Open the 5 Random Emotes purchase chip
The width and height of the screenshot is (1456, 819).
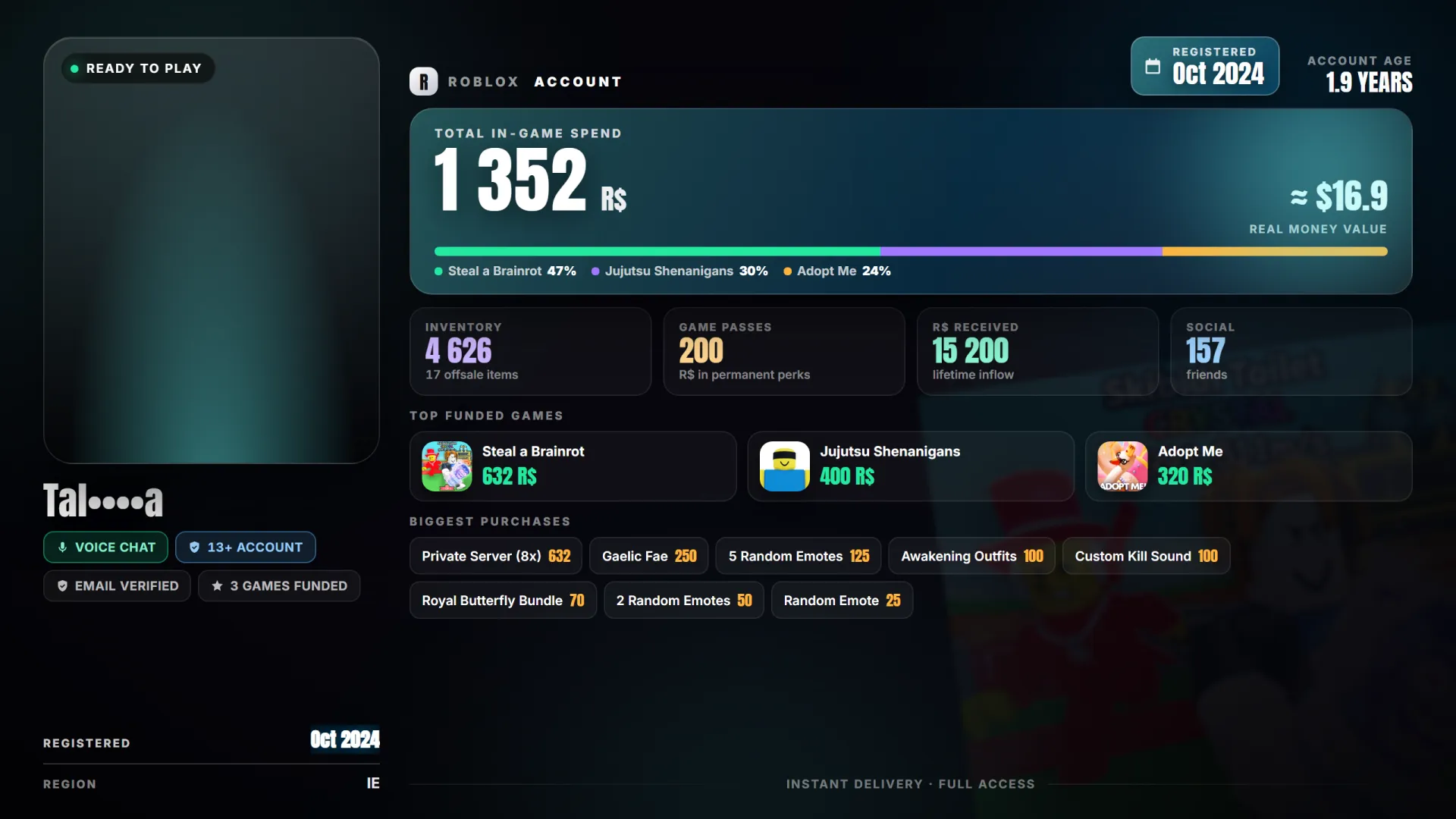[x=799, y=557]
